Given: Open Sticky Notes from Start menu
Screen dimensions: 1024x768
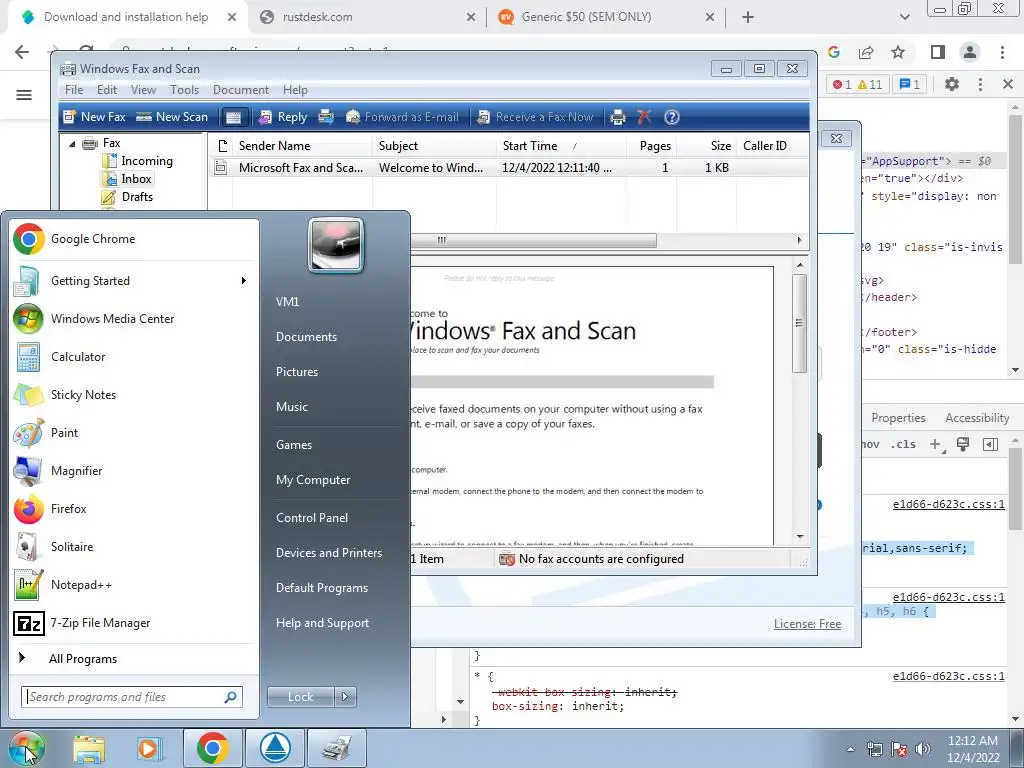Looking at the screenshot, I should tap(135, 394).
